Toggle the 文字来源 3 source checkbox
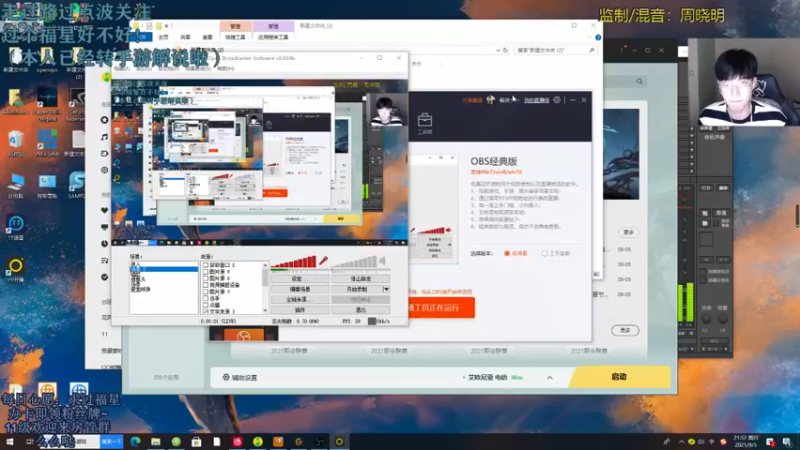 coord(206,311)
